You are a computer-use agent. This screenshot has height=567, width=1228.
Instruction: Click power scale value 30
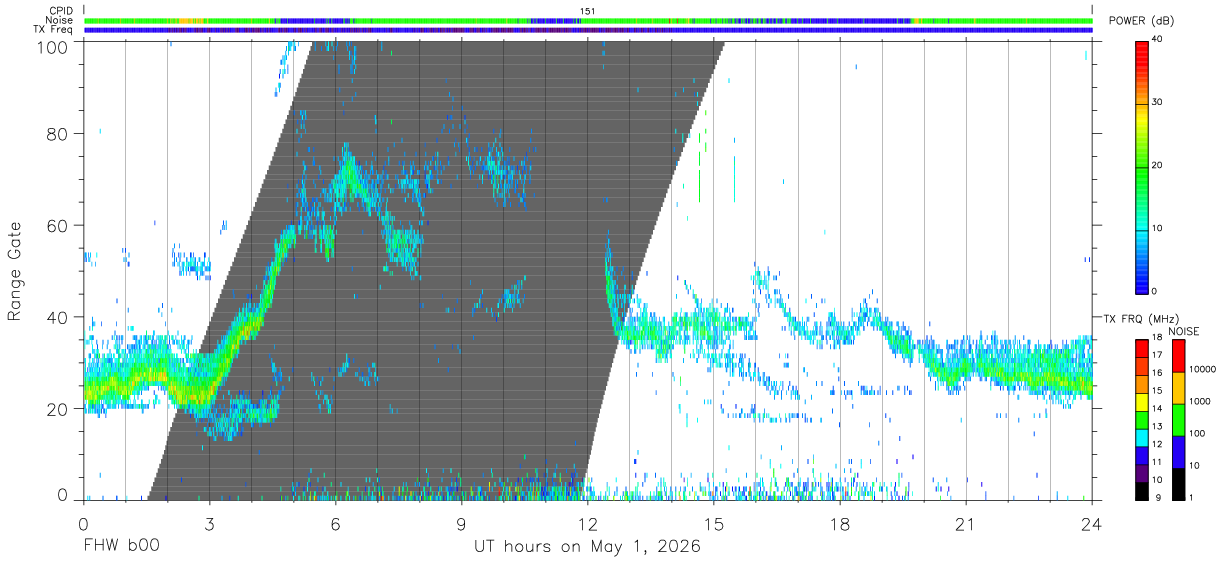coord(1157,103)
